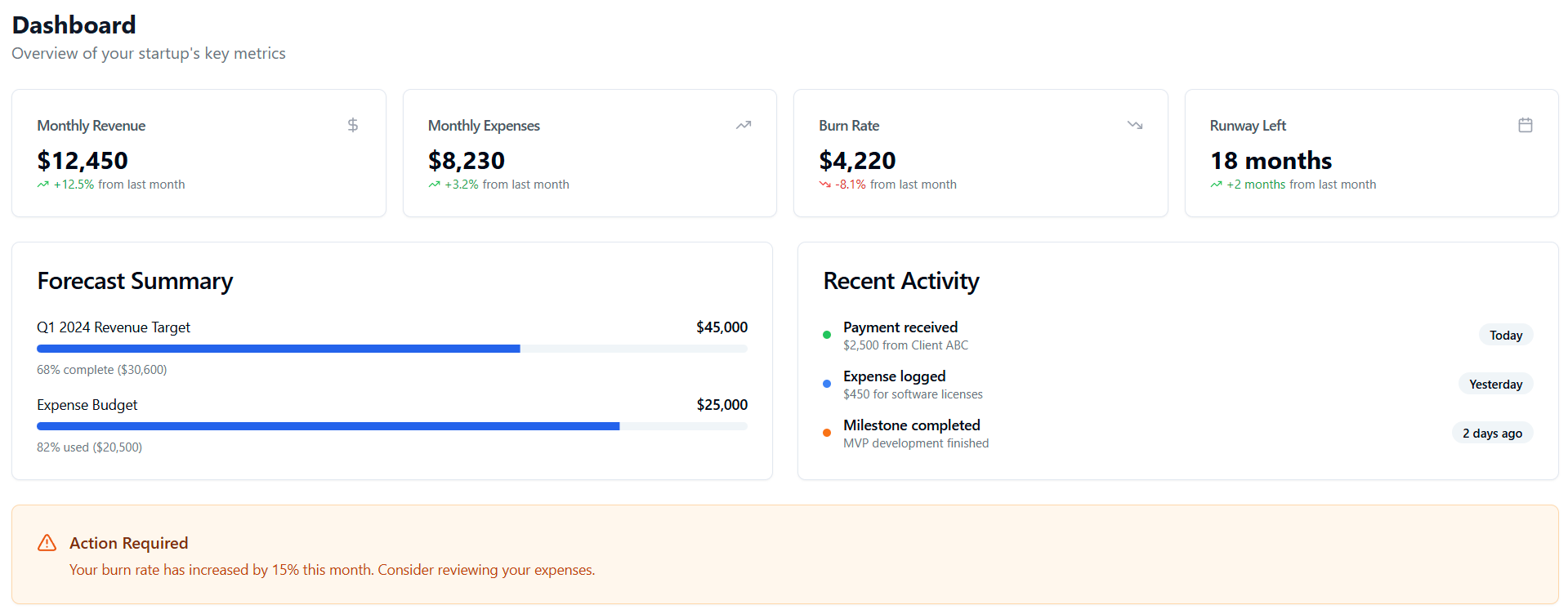Click the trending-up icon on Monthly Expenses card
The width and height of the screenshot is (1568, 614).
744,125
